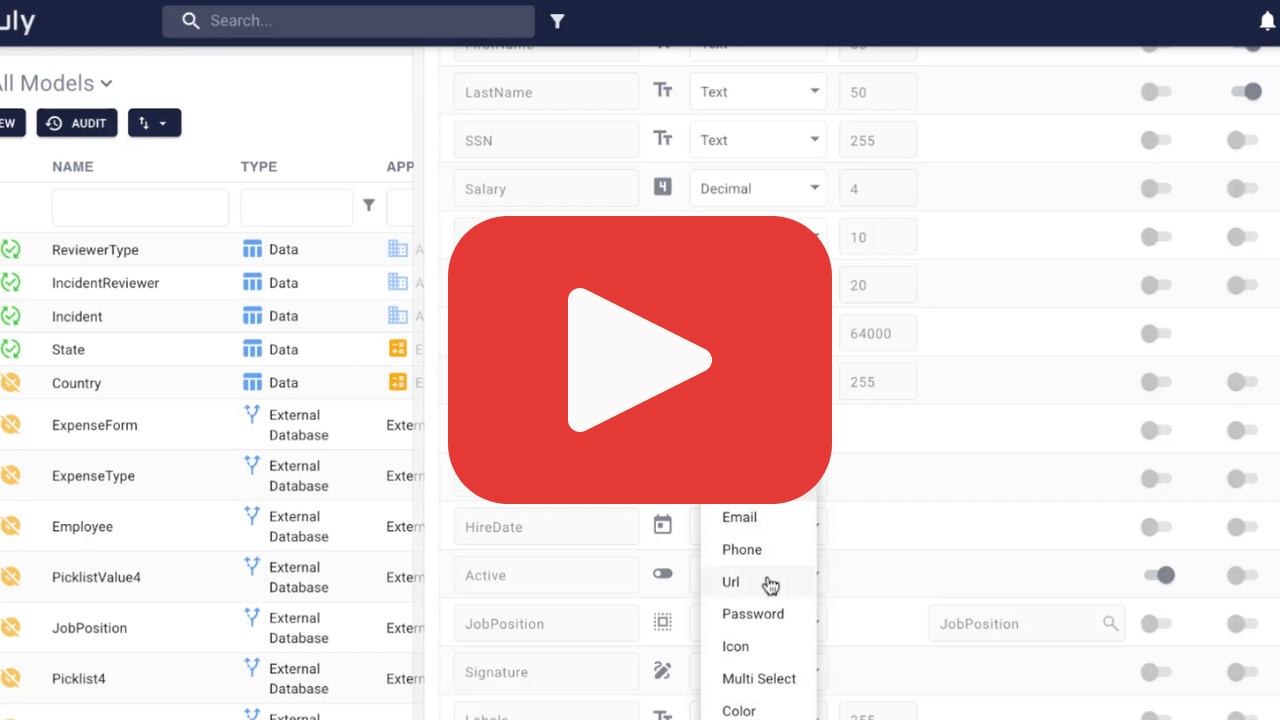
Task: Click the Data table icon in State row
Action: 253,349
